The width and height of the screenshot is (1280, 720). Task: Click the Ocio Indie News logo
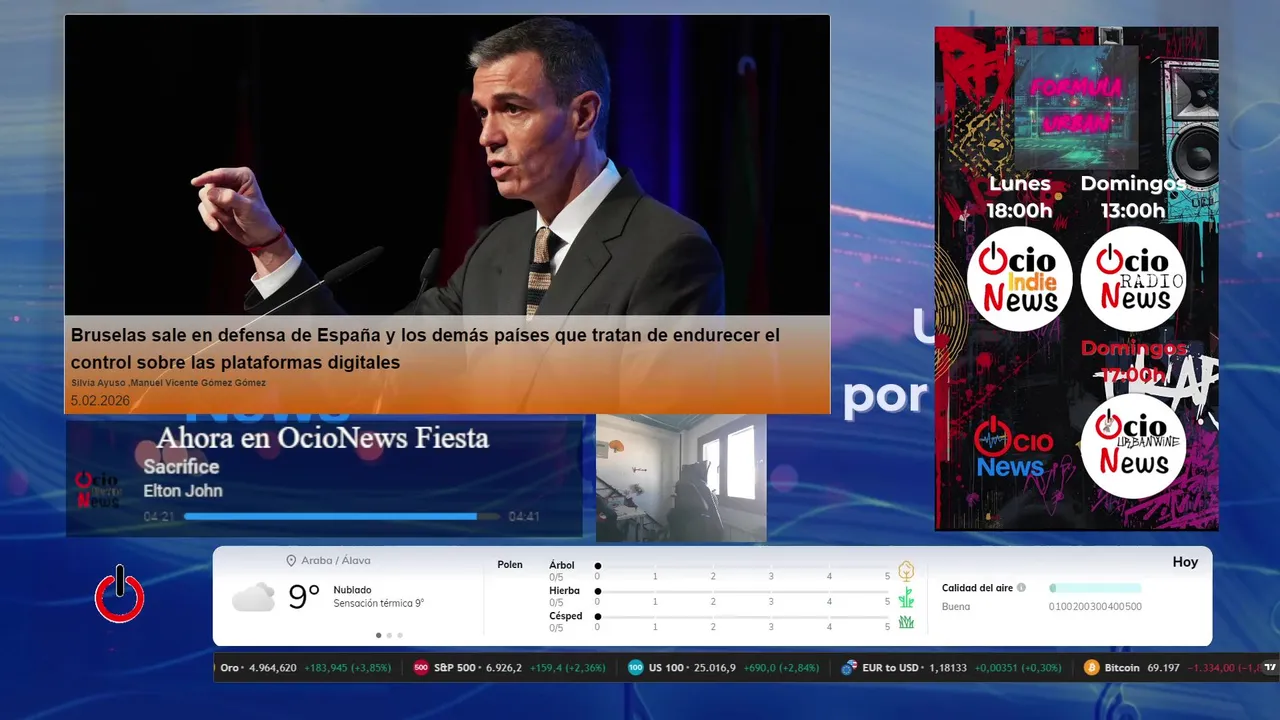click(x=1019, y=278)
